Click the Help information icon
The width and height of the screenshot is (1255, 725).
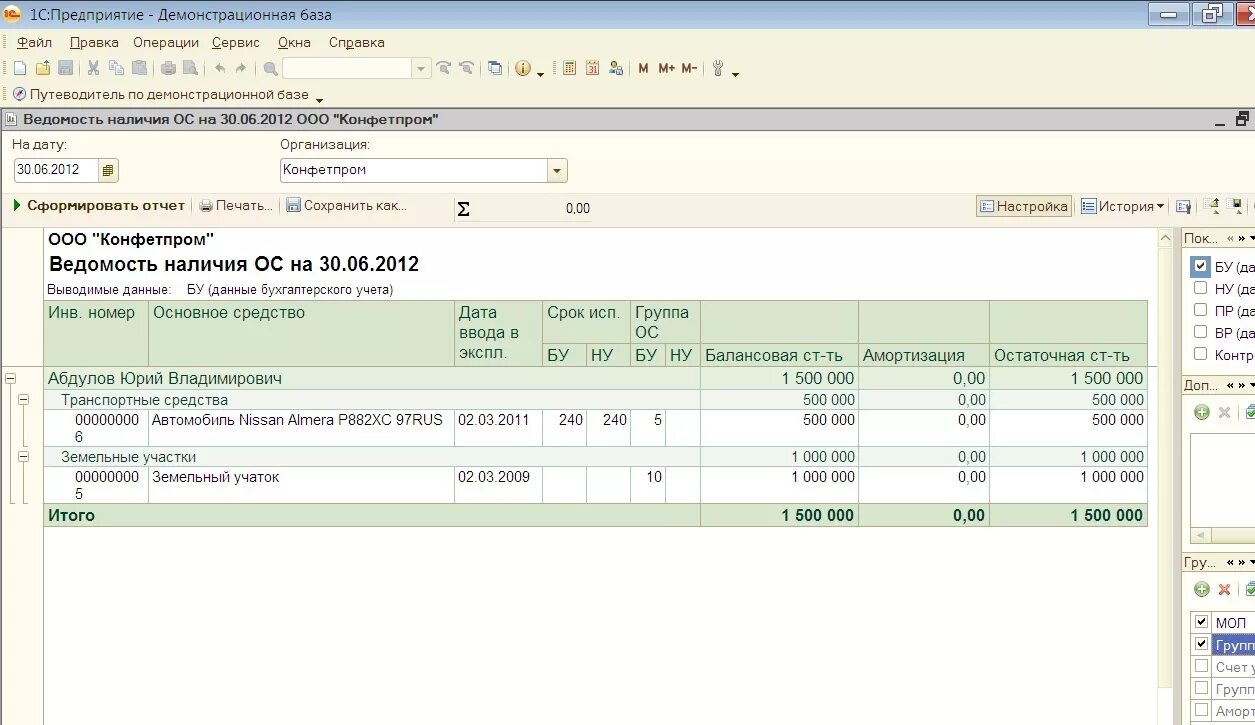click(523, 69)
